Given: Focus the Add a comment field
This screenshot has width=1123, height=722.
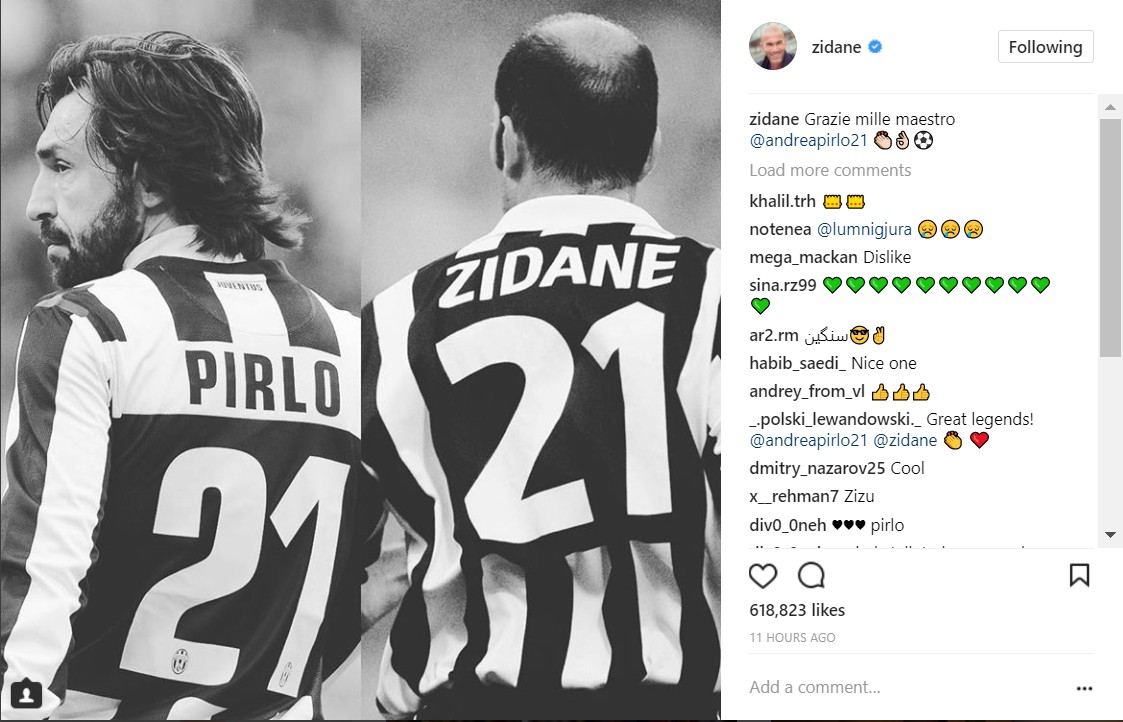Looking at the screenshot, I should click(x=906, y=688).
